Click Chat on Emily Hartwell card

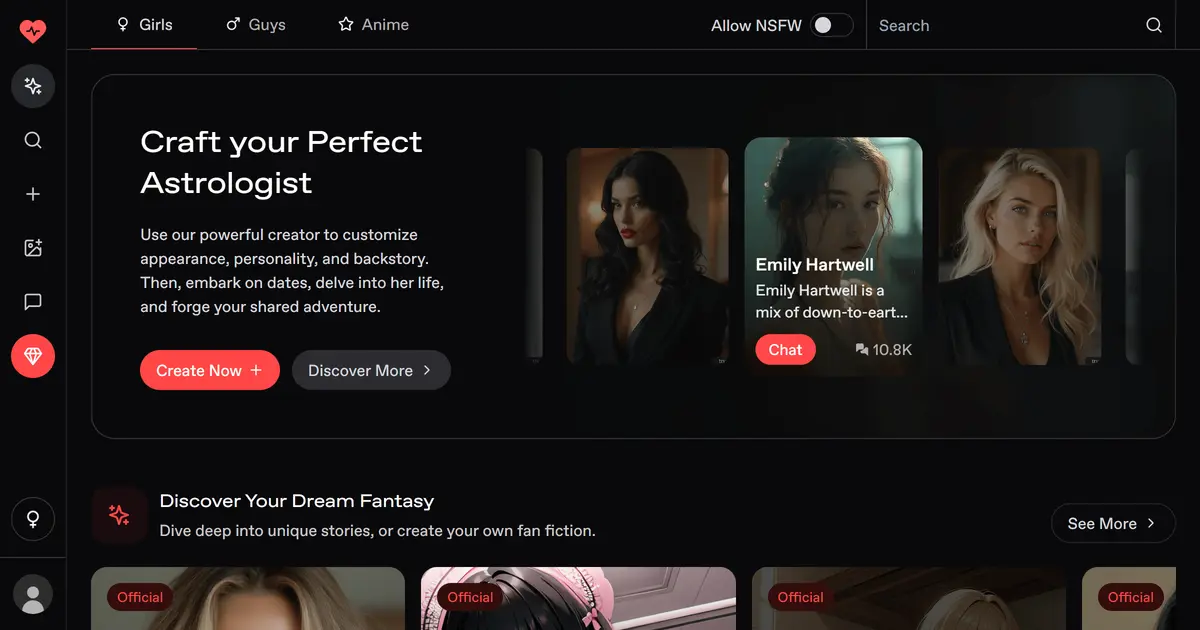(x=785, y=350)
